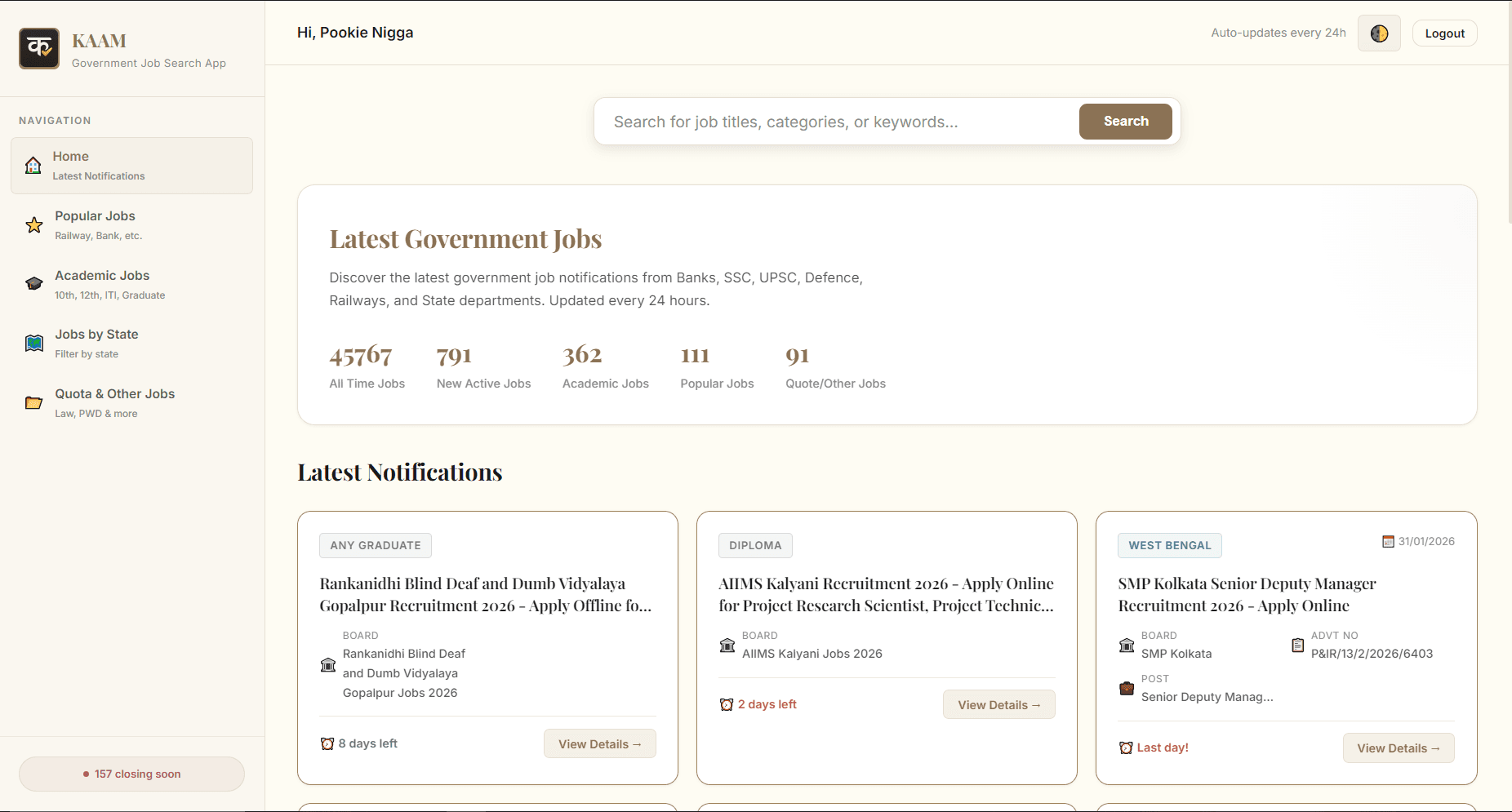Click the calendar icon beside 31/01/2026
The image size is (1512, 812).
pyautogui.click(x=1389, y=540)
